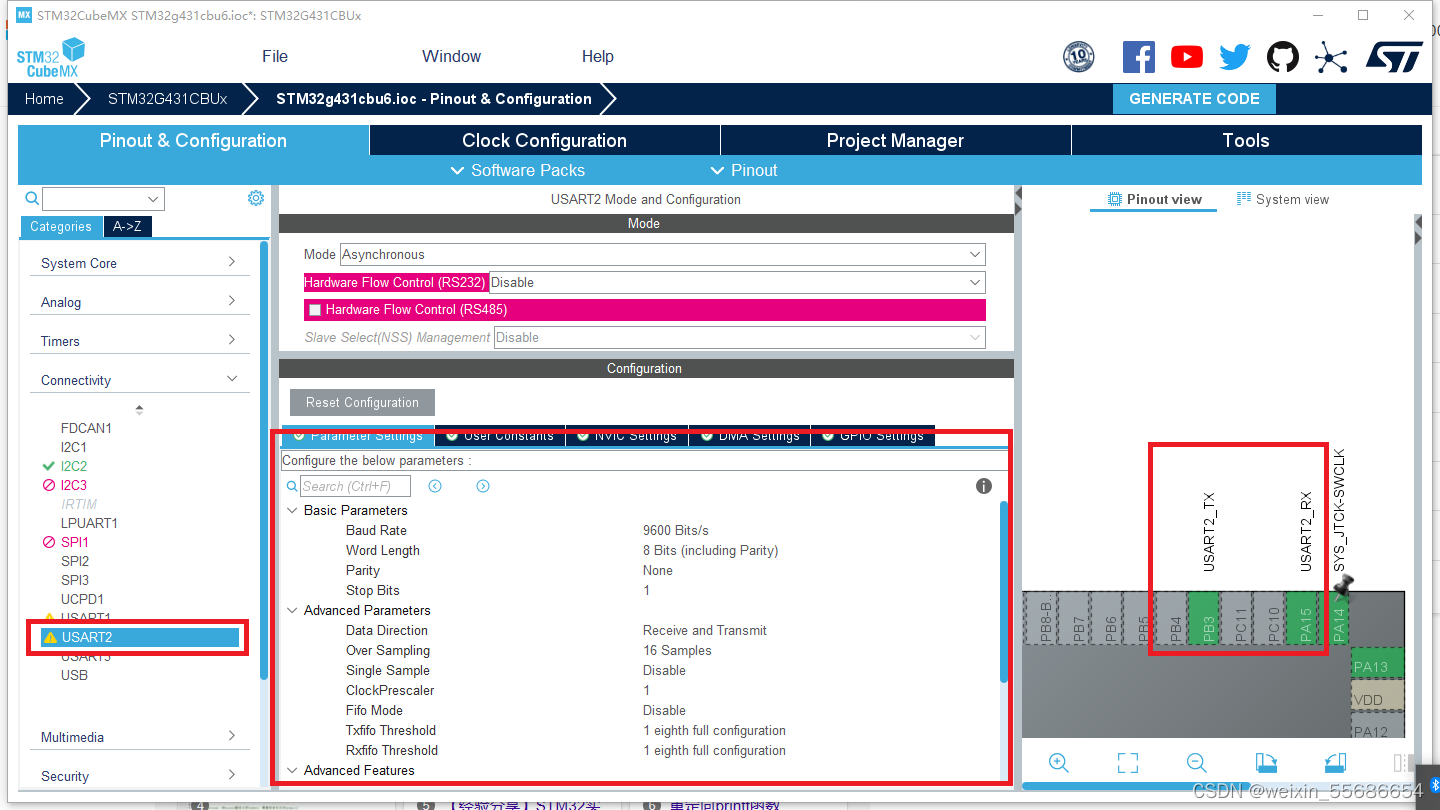This screenshot has width=1440, height=810.
Task: Click the categories panel vertical scrollbar
Action: [x=264, y=460]
